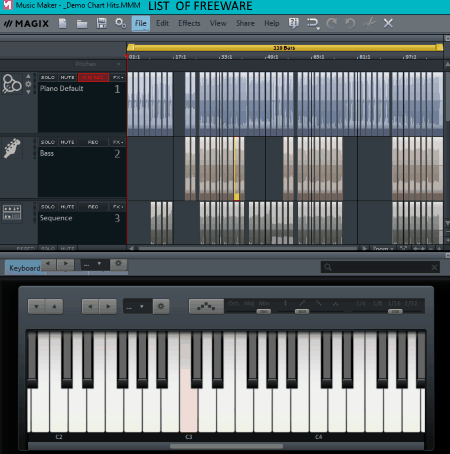Open FX dropdown on Piano Default track

click(118, 77)
